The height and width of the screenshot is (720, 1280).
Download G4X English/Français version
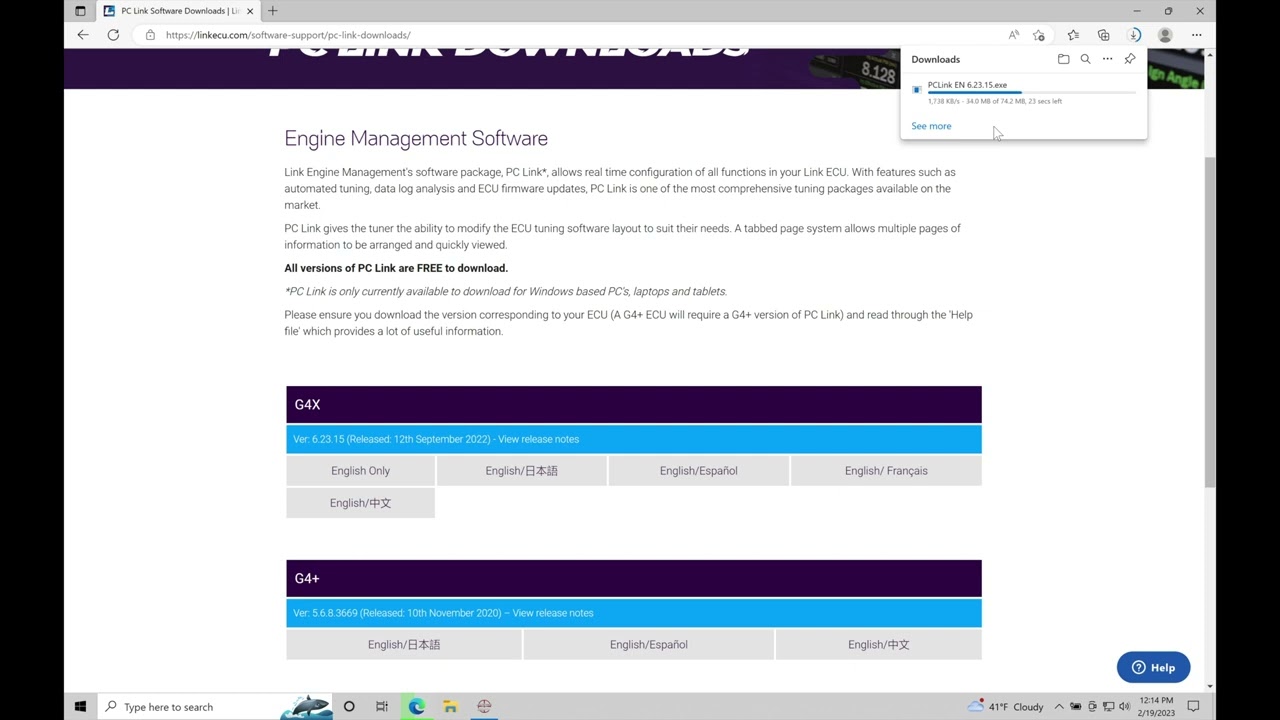[886, 471]
